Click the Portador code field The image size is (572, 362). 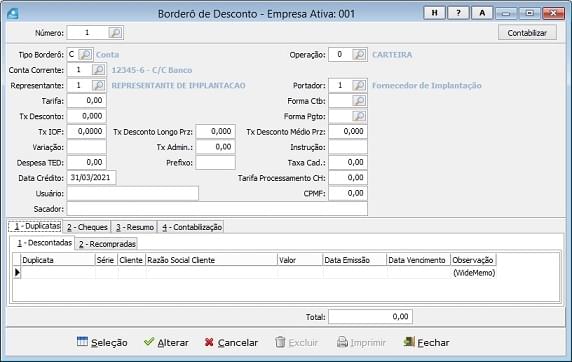click(340, 85)
